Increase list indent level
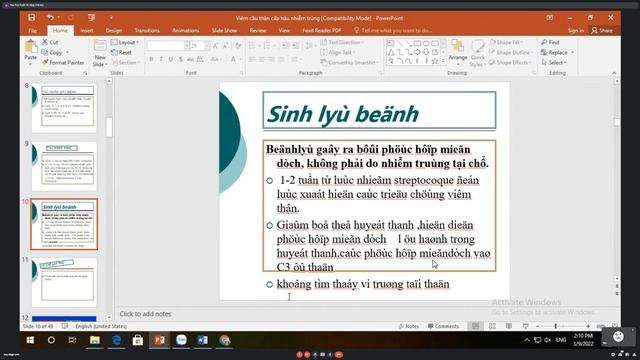 click(296, 45)
